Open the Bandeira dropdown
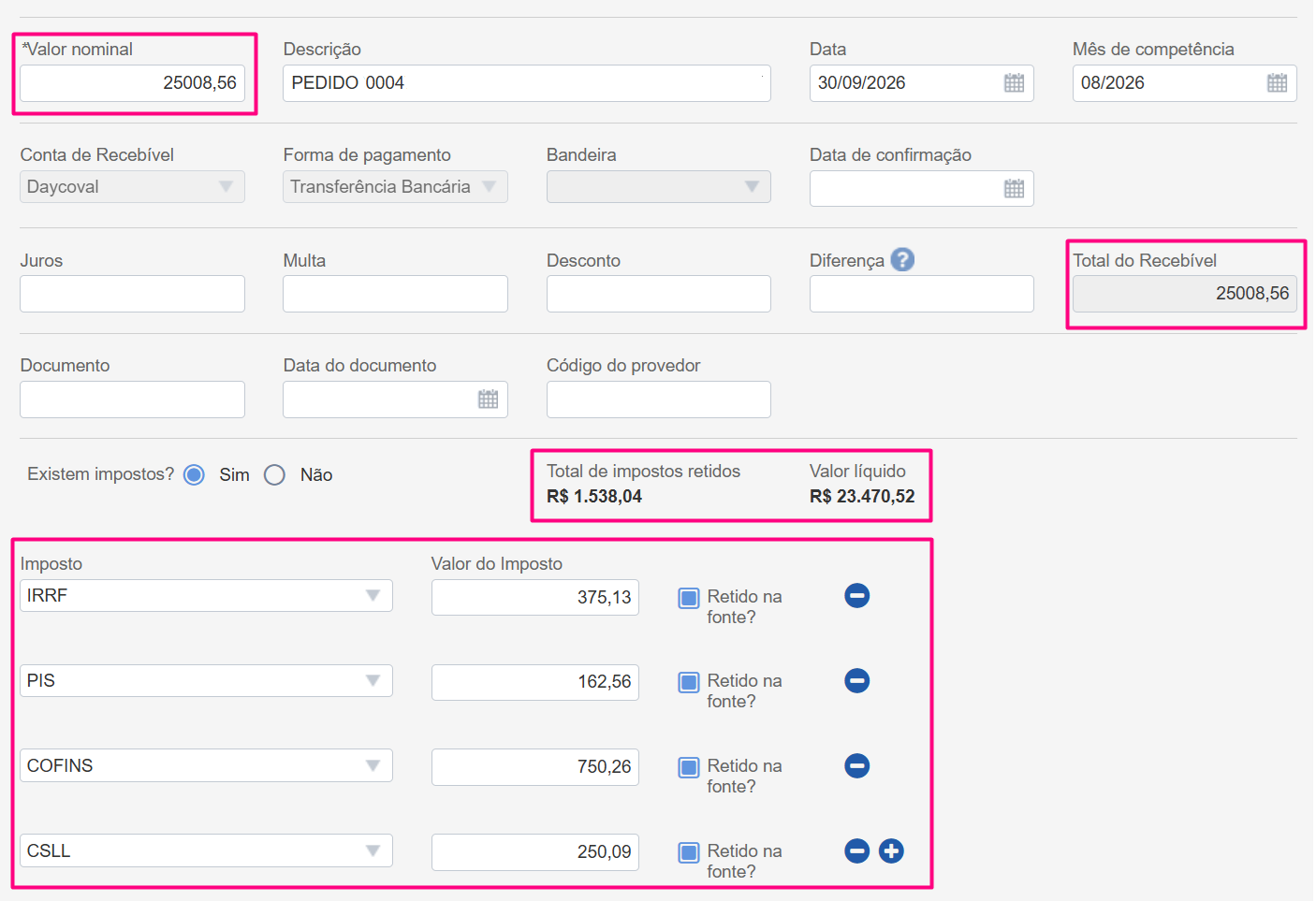Screen dimensions: 1316x901 pyautogui.click(x=659, y=186)
